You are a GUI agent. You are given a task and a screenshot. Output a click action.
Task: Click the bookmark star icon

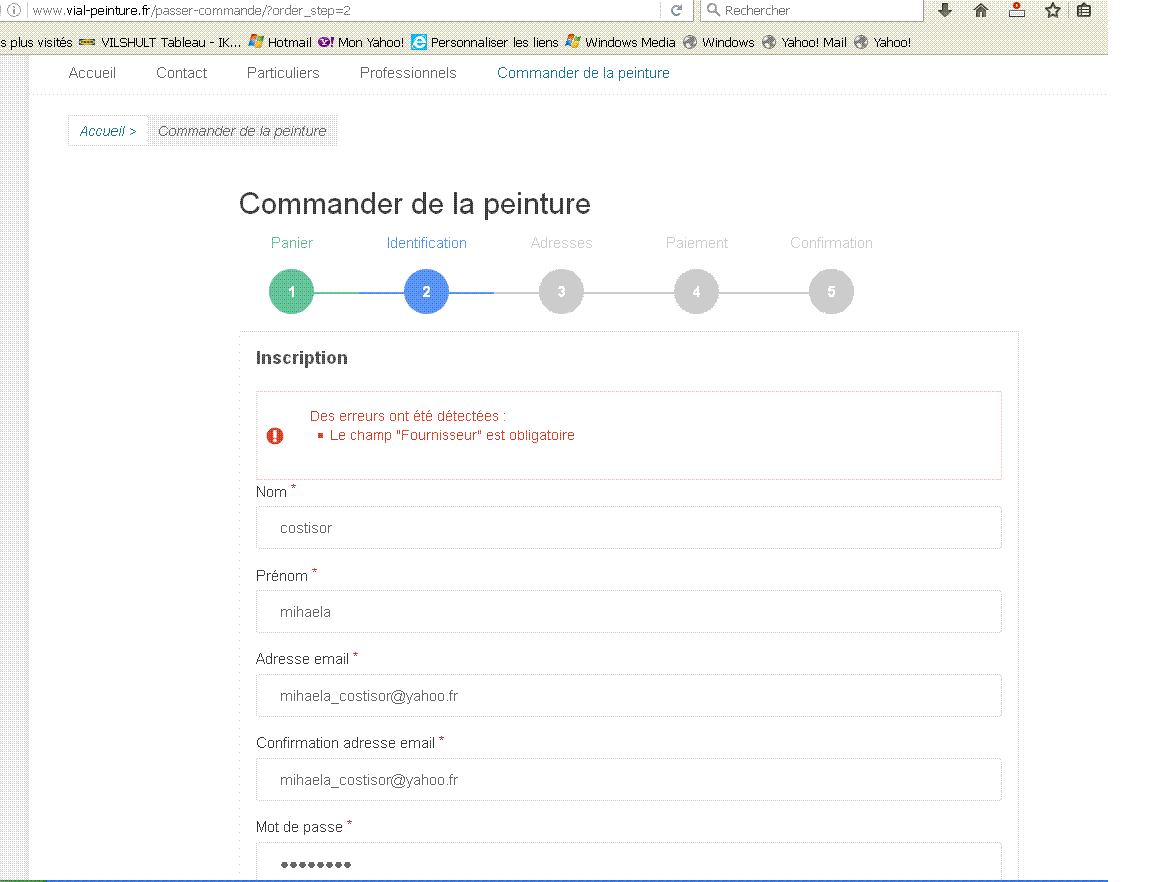[x=1052, y=10]
